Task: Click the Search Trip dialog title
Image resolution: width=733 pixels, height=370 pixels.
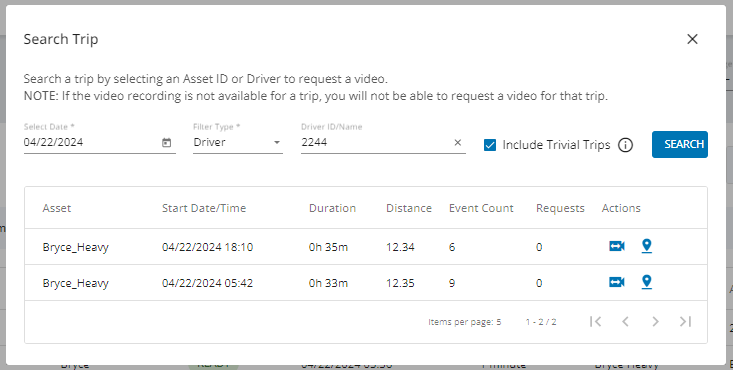Action: (x=61, y=39)
